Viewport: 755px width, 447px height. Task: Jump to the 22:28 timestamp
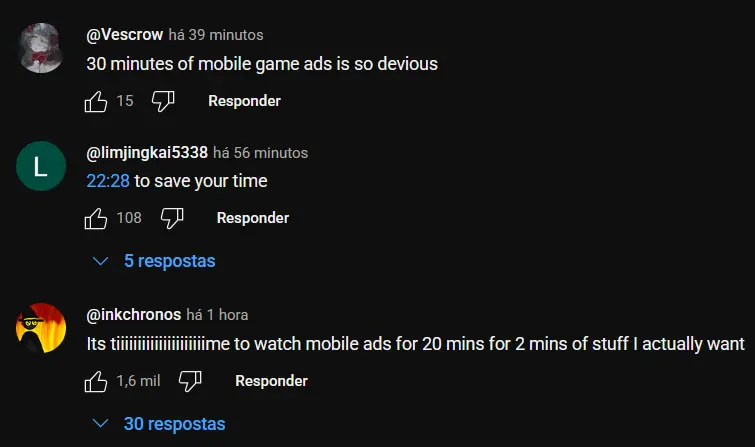tap(108, 181)
